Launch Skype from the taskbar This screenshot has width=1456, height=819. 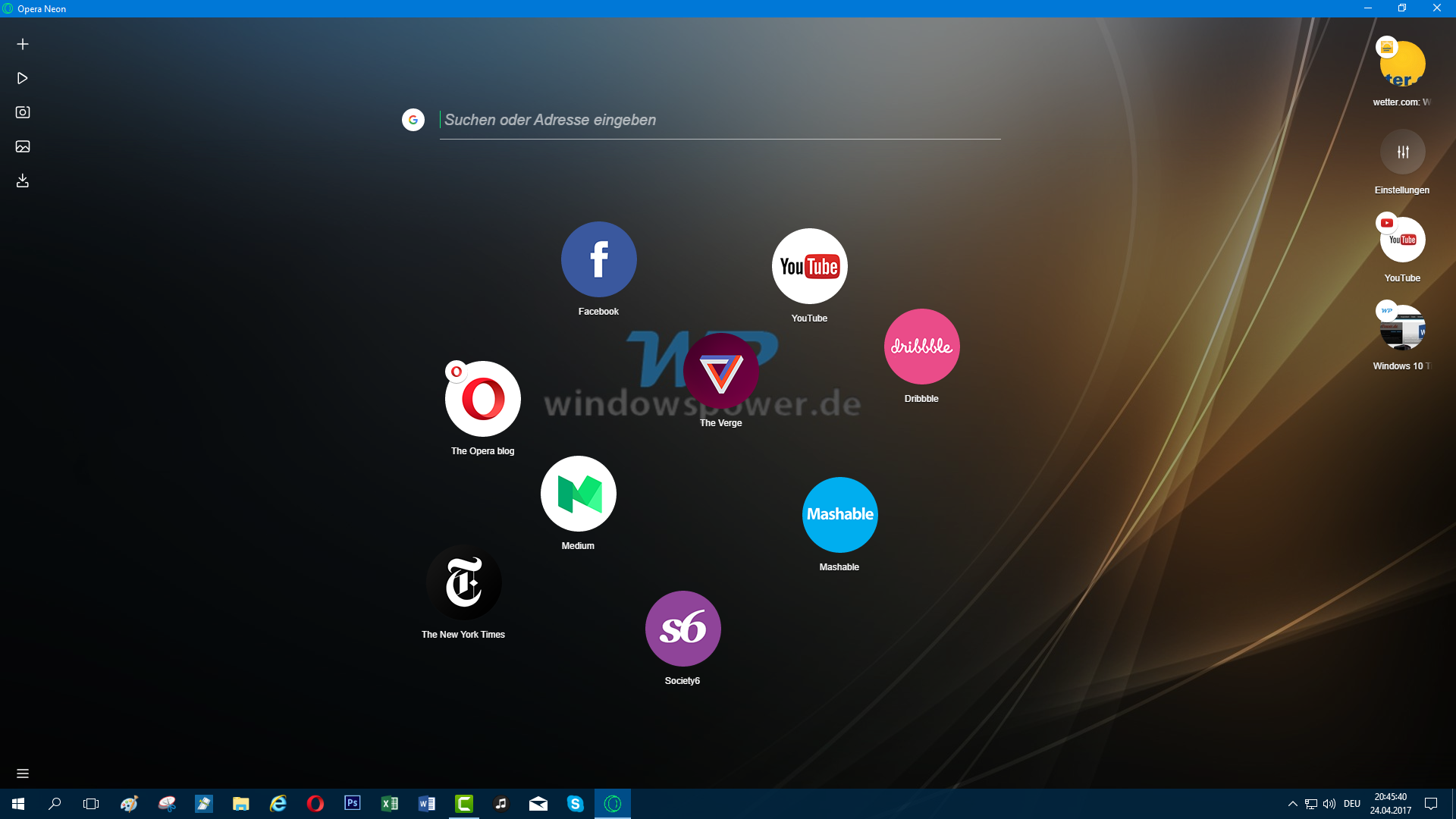576,804
